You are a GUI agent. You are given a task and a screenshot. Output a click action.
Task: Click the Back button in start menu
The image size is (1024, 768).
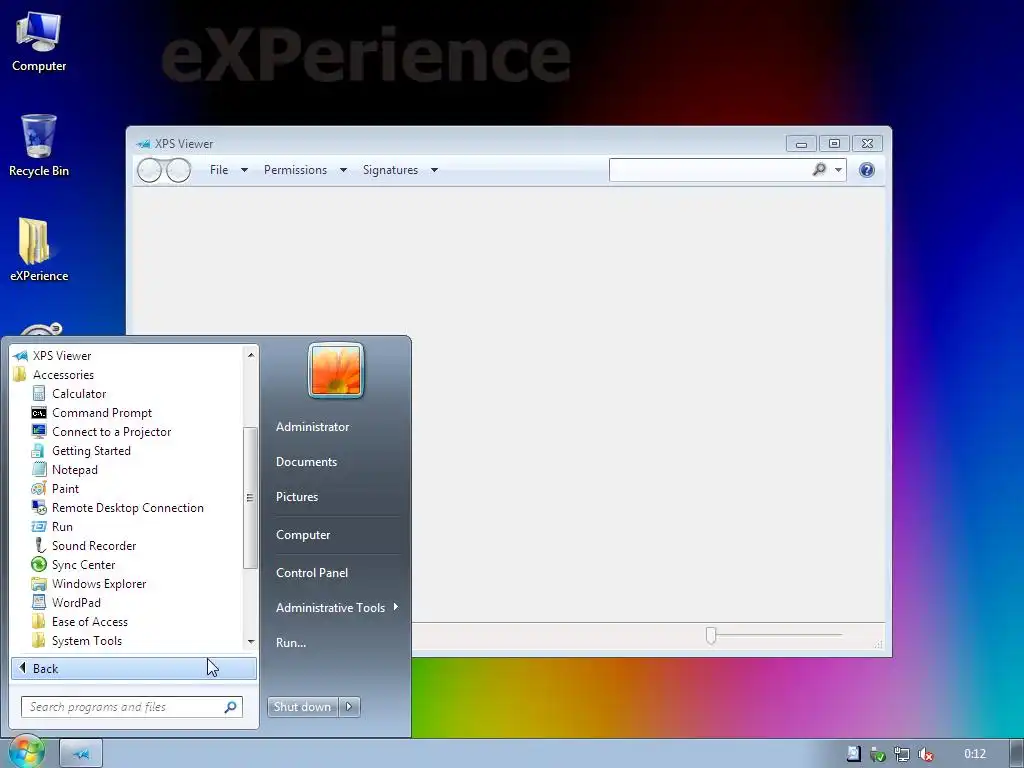[x=134, y=668]
